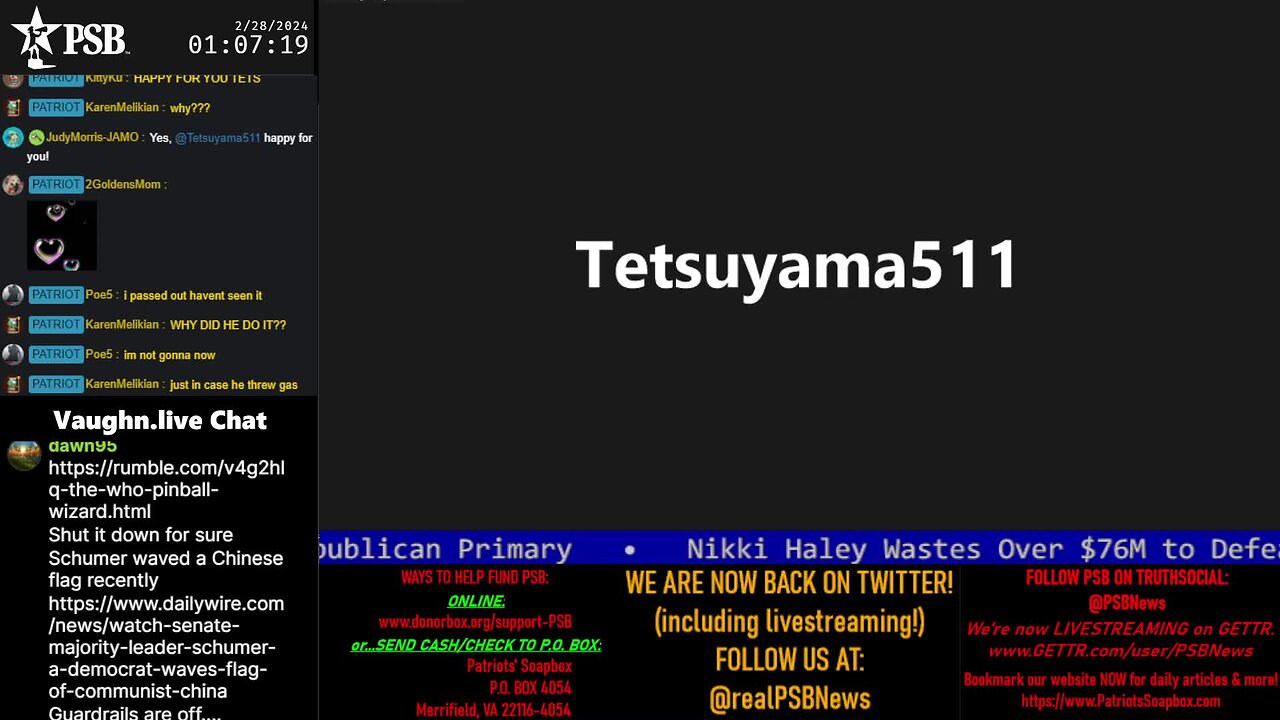Screen dimensions: 1280x720
Task: Click the @realPSBNews Twitter handle
Action: click(x=790, y=699)
